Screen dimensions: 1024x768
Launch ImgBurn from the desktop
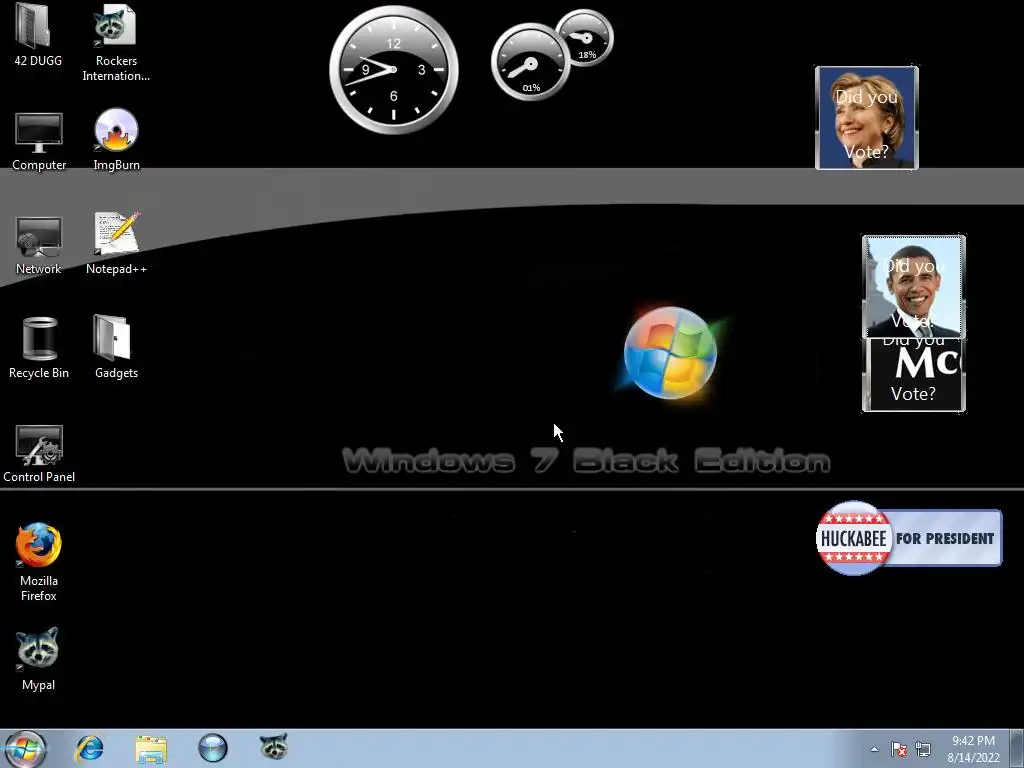pyautogui.click(x=116, y=140)
